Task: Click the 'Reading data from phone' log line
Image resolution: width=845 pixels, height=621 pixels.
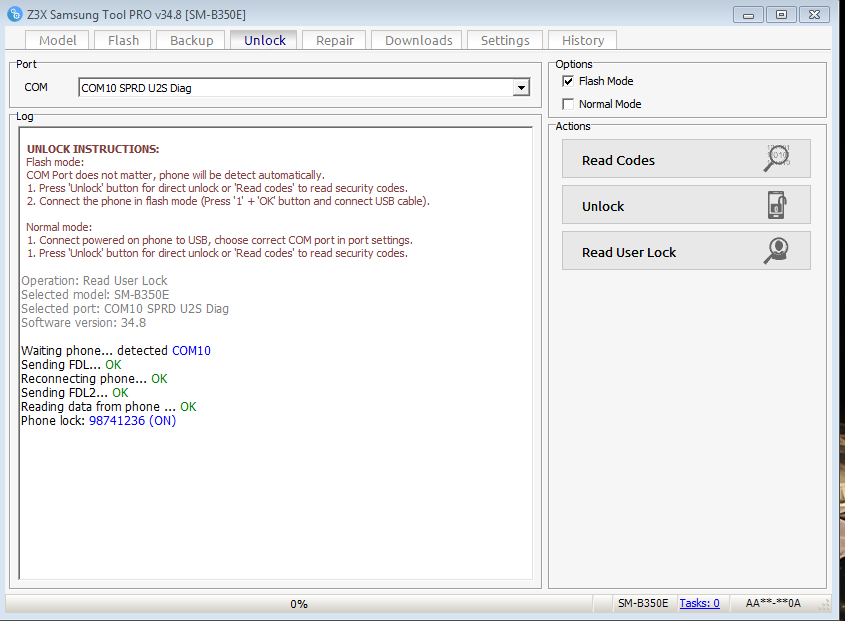Action: pos(108,406)
